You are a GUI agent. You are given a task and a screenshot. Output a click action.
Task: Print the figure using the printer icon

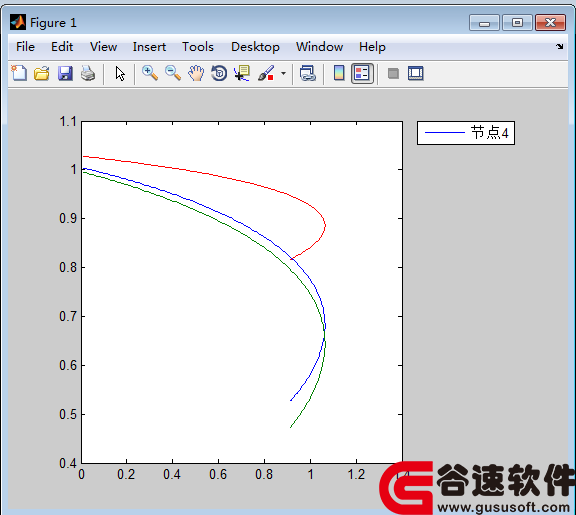88,73
